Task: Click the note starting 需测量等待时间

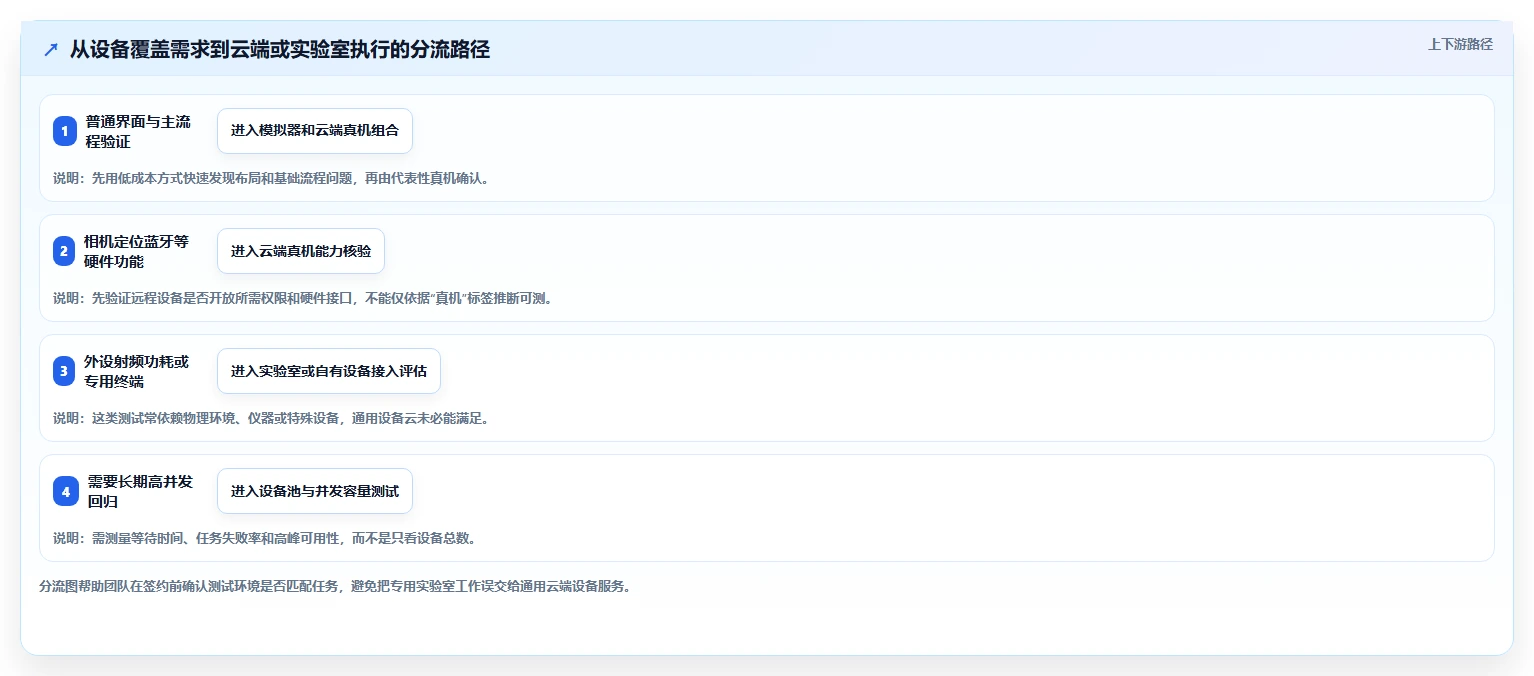Action: (x=264, y=538)
